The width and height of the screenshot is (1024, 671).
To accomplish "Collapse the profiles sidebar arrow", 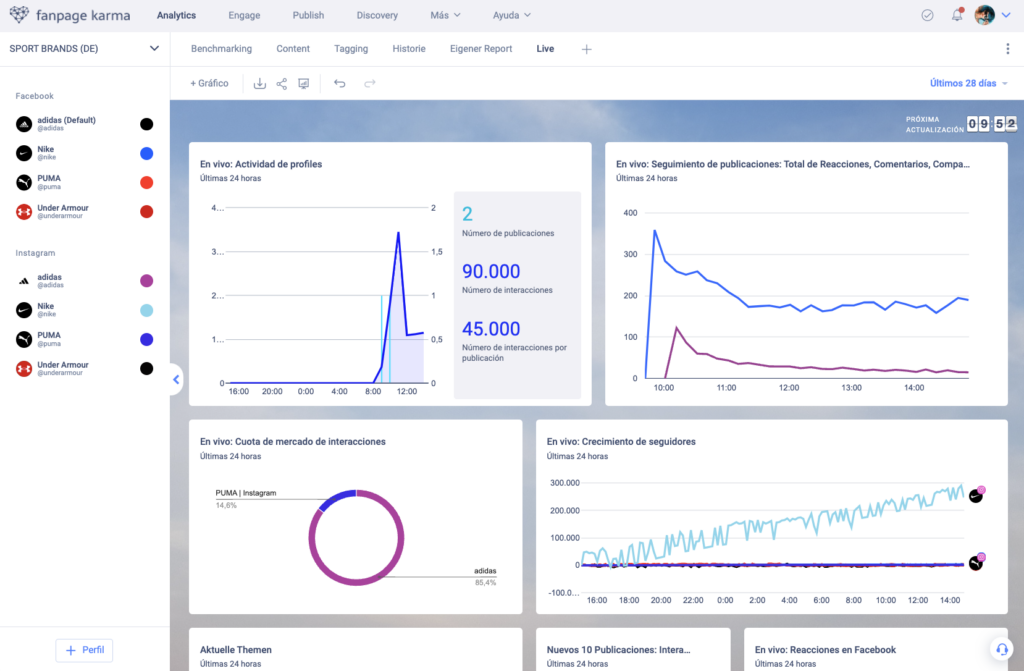I will (x=176, y=379).
